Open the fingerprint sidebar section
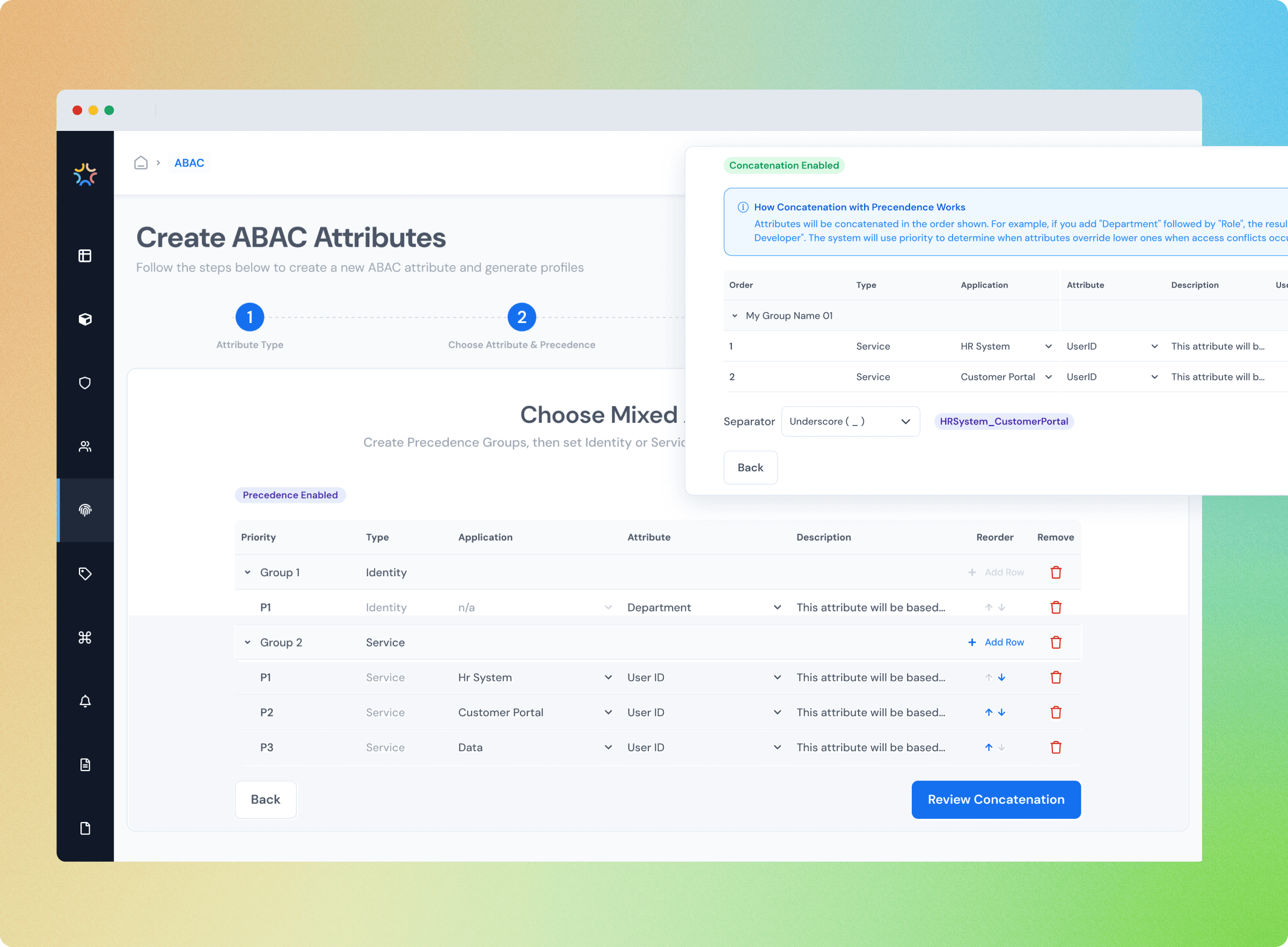Screen dimensions: 1288x947 click(85, 510)
